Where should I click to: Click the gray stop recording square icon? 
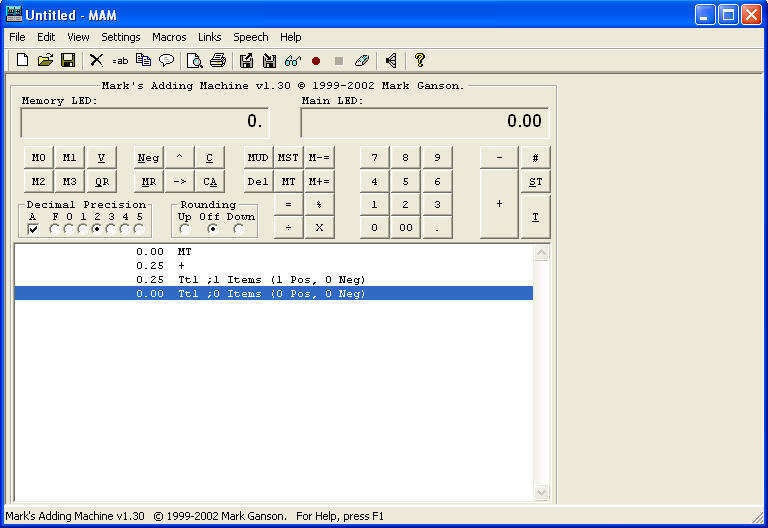tap(338, 61)
